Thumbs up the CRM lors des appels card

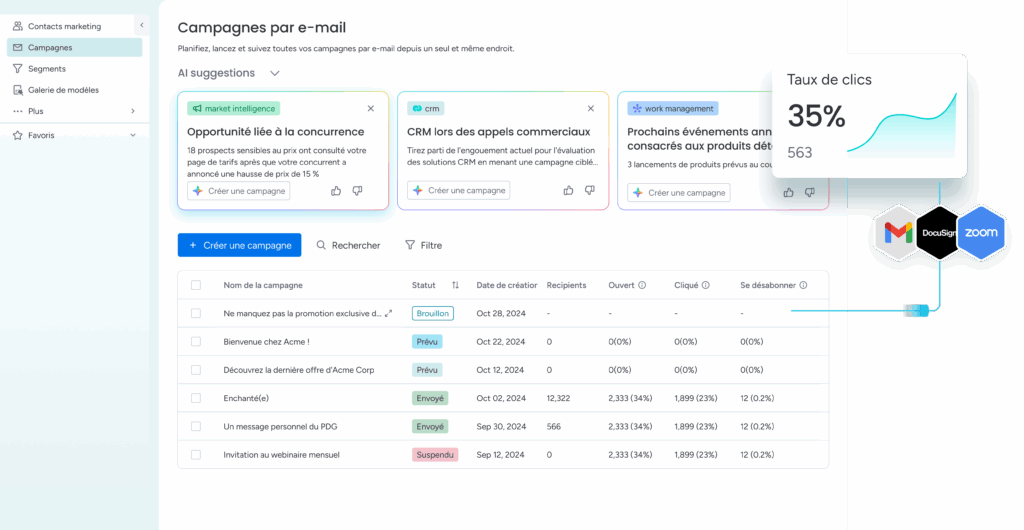(x=569, y=191)
